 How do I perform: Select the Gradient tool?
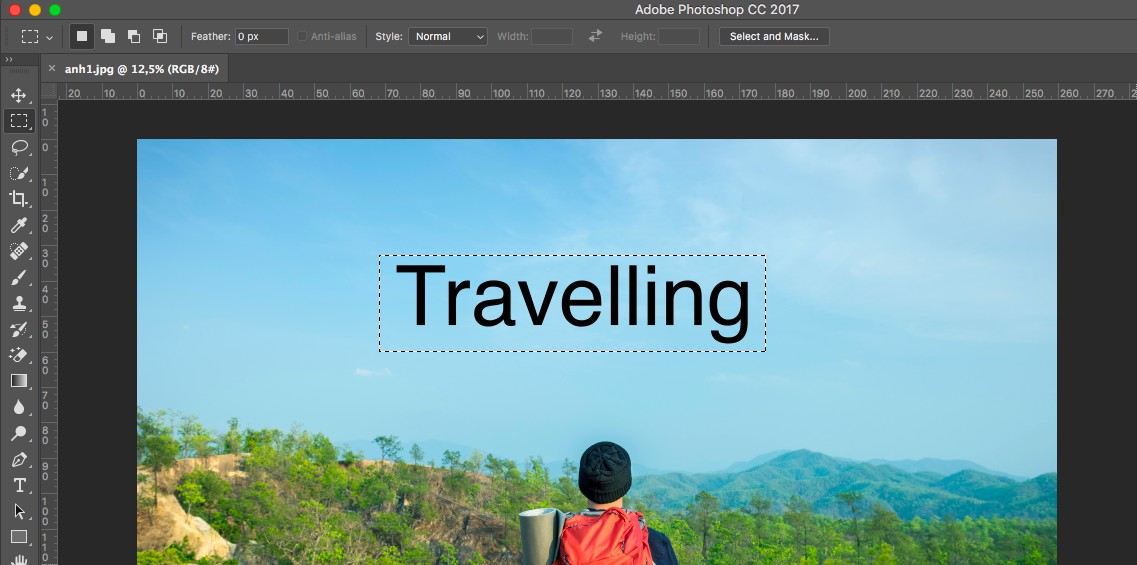pos(19,381)
